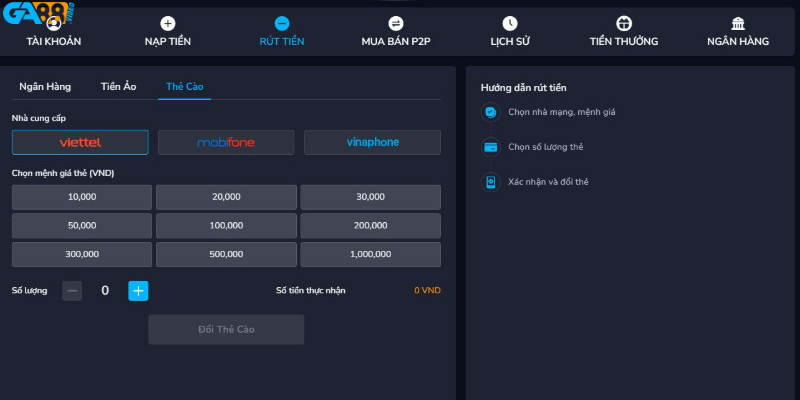Switch to the Tiền Ảo tab

118,87
